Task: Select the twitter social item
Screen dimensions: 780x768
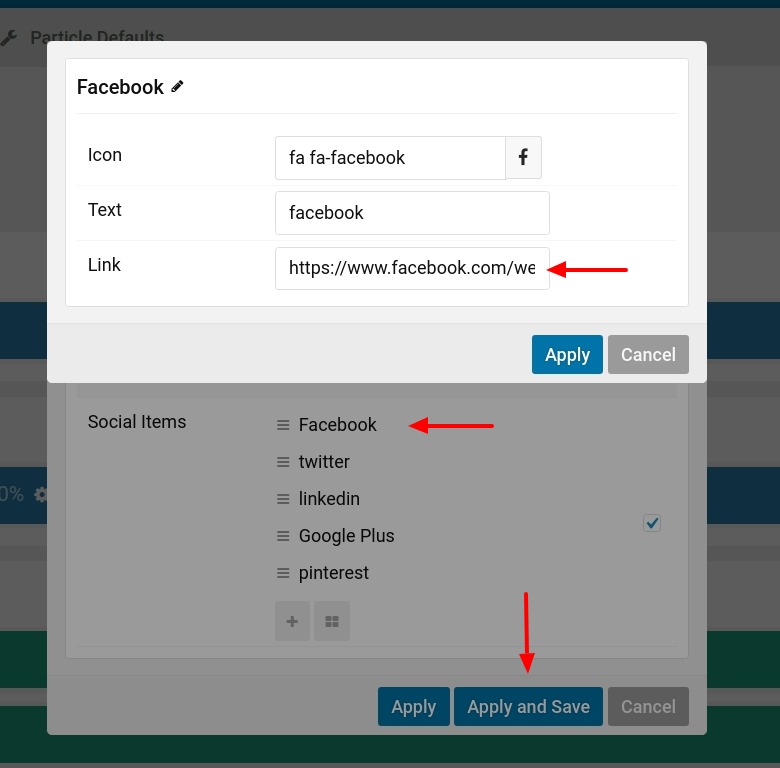Action: point(324,462)
